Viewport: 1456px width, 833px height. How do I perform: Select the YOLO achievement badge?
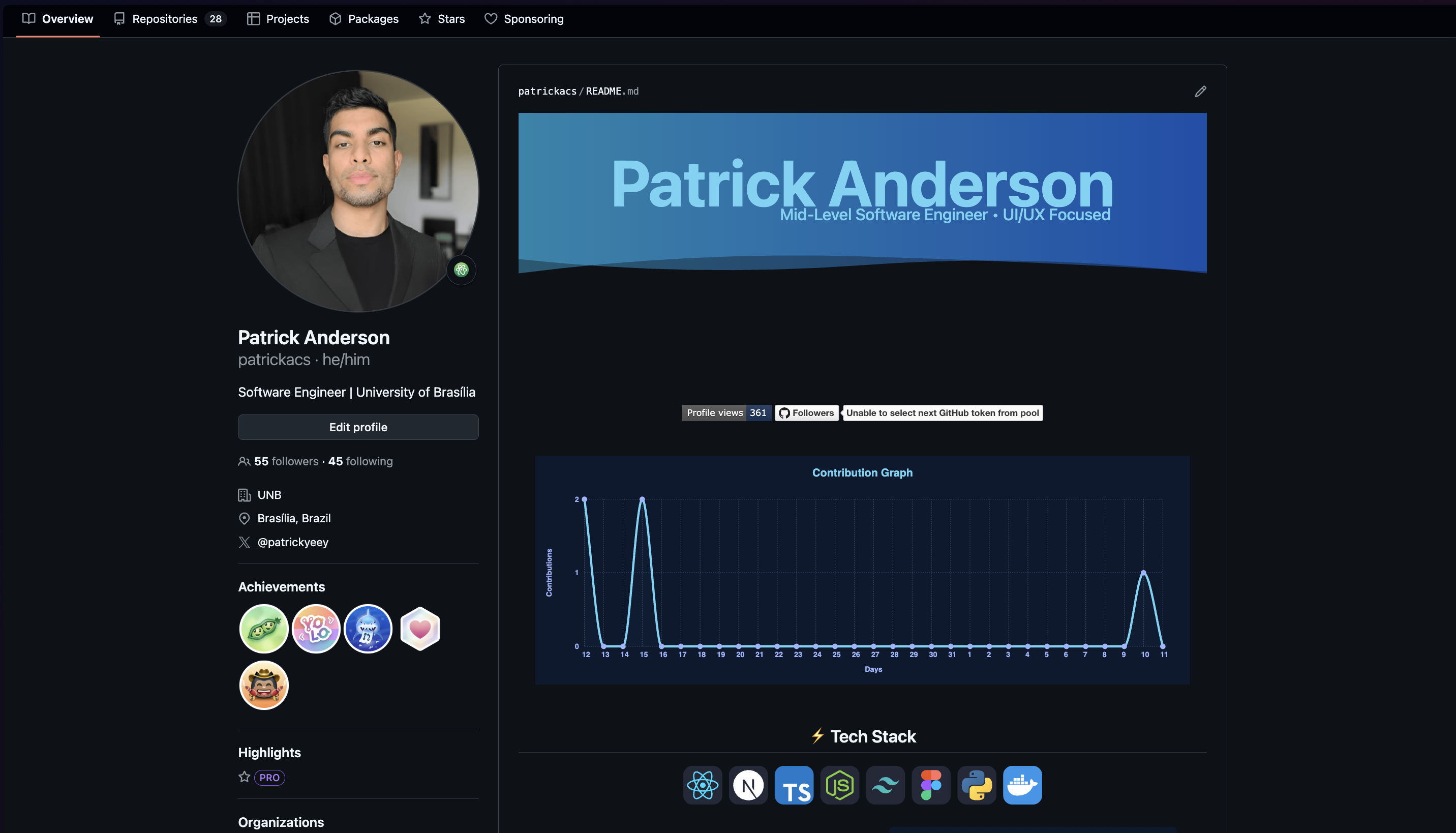316,628
